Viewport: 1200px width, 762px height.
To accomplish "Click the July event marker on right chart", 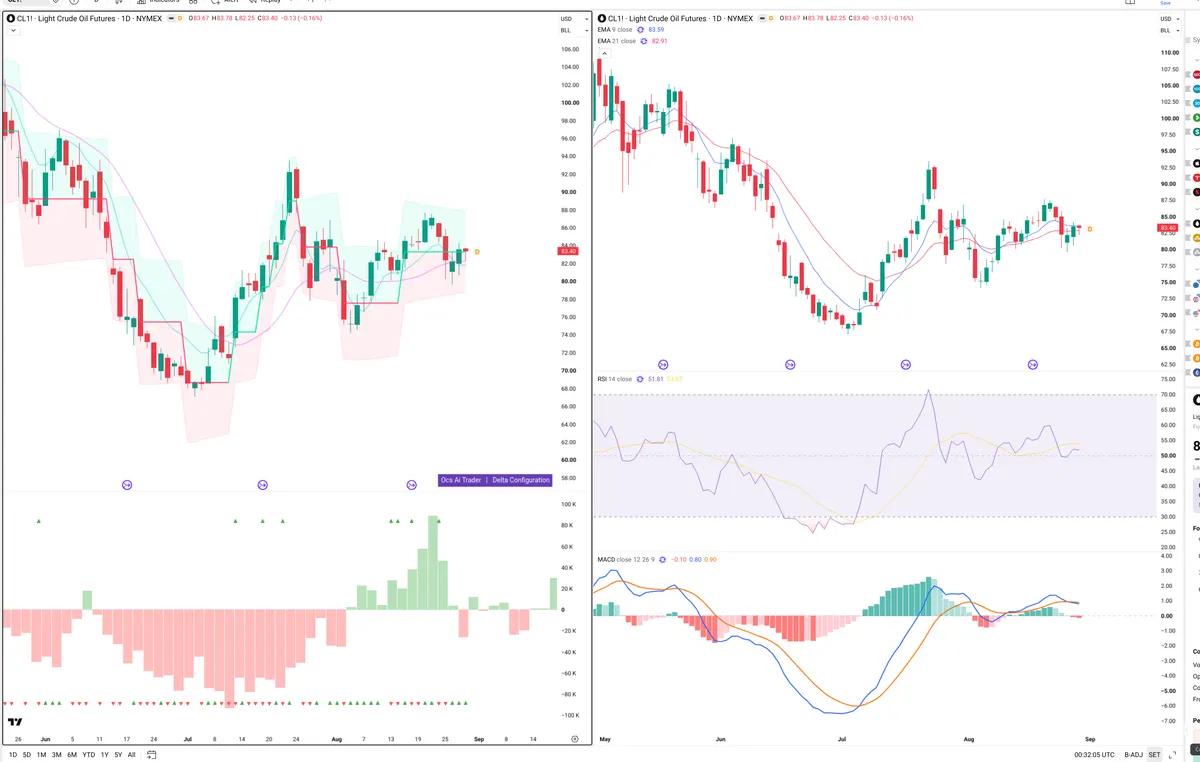I will [906, 364].
